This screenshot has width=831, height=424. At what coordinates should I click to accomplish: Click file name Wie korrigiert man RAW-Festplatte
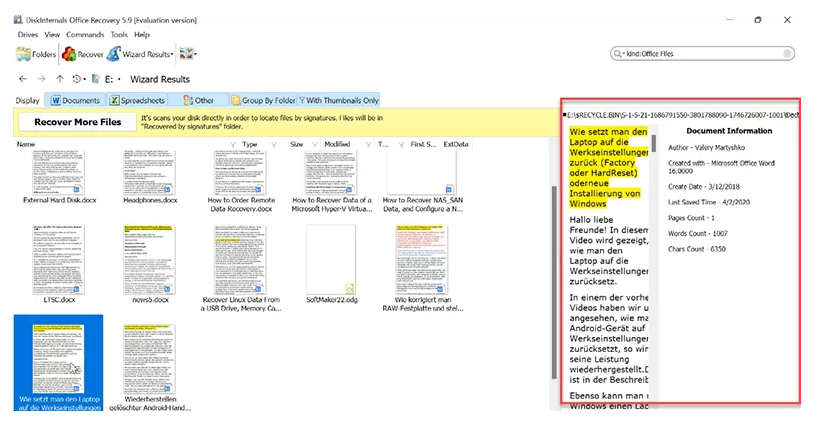423,304
